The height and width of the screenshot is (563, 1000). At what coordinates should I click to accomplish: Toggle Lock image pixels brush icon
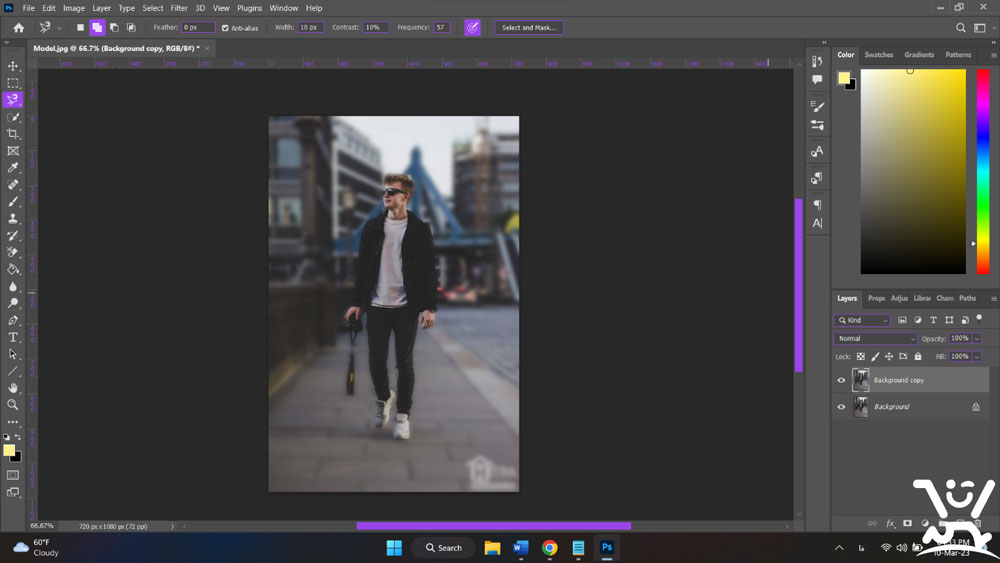point(875,356)
